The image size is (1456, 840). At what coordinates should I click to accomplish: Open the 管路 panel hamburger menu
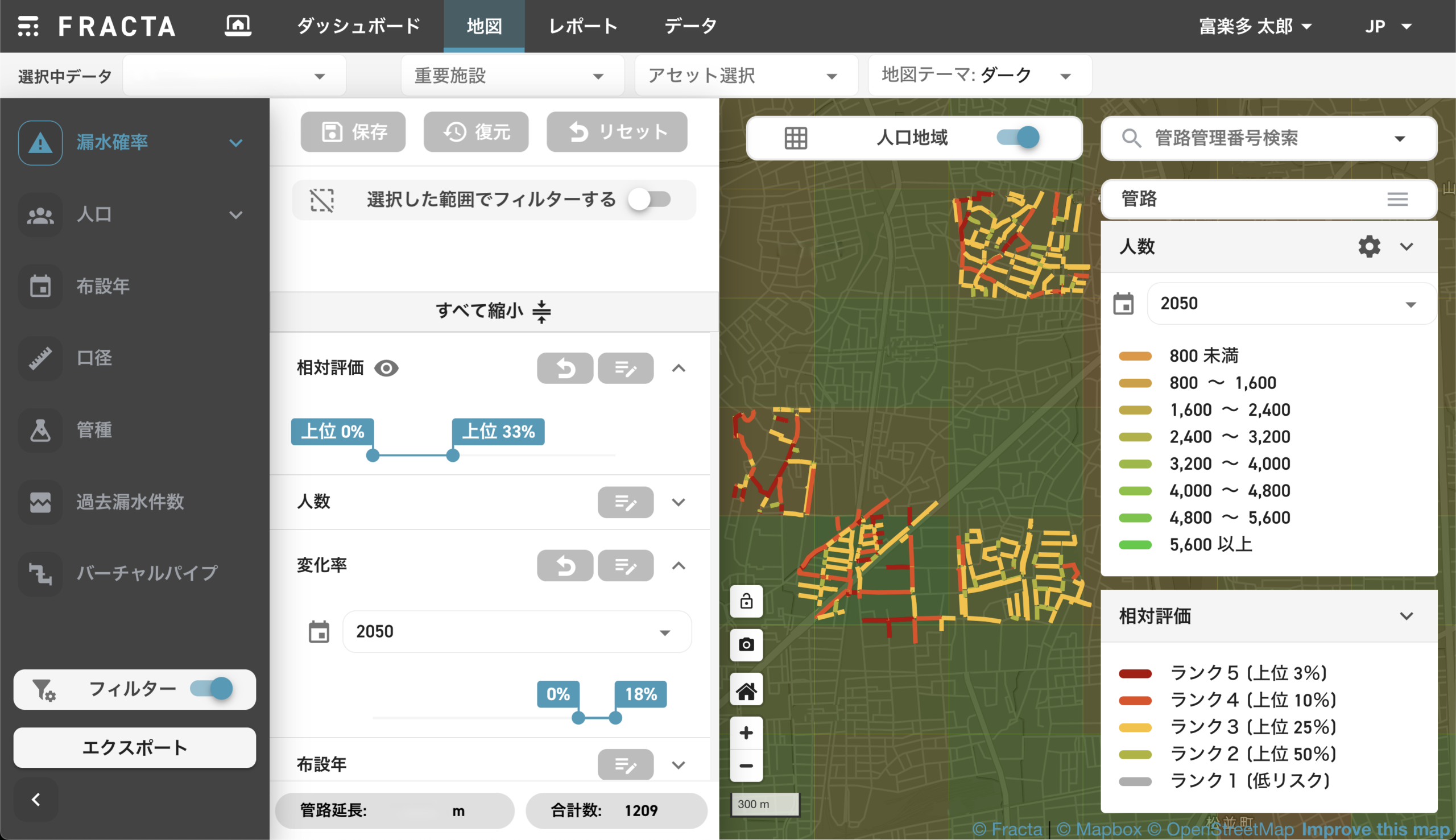click(1397, 199)
